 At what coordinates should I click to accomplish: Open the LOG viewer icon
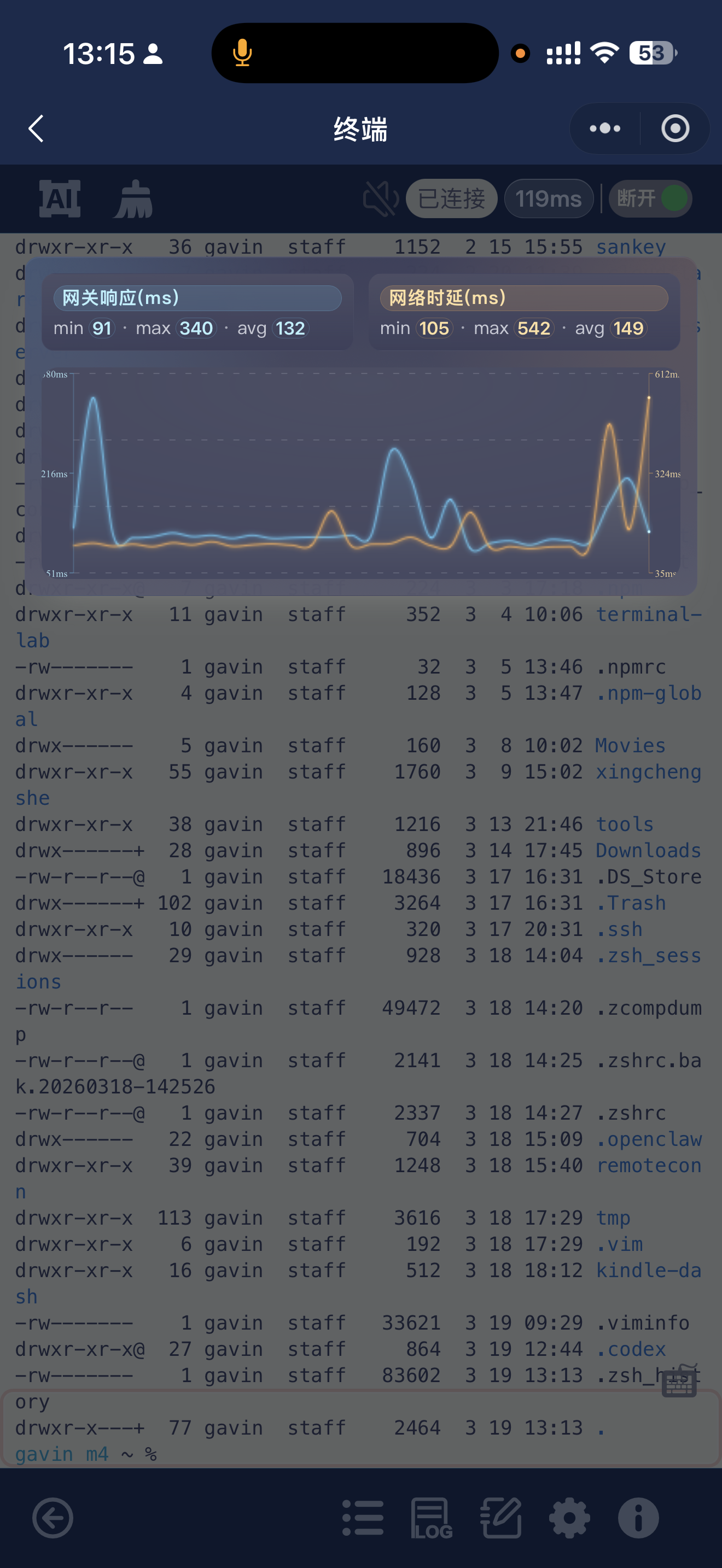point(431,1518)
